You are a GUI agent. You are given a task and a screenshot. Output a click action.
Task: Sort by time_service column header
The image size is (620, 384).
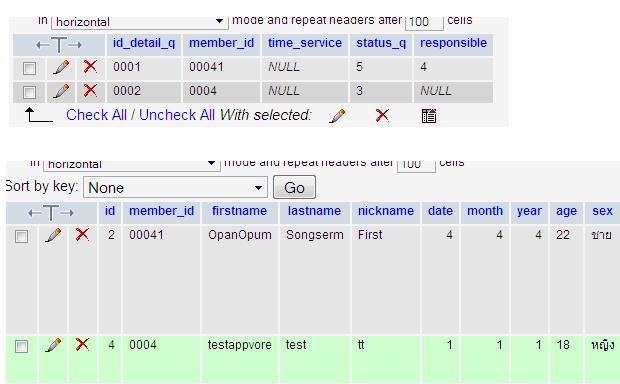(305, 43)
